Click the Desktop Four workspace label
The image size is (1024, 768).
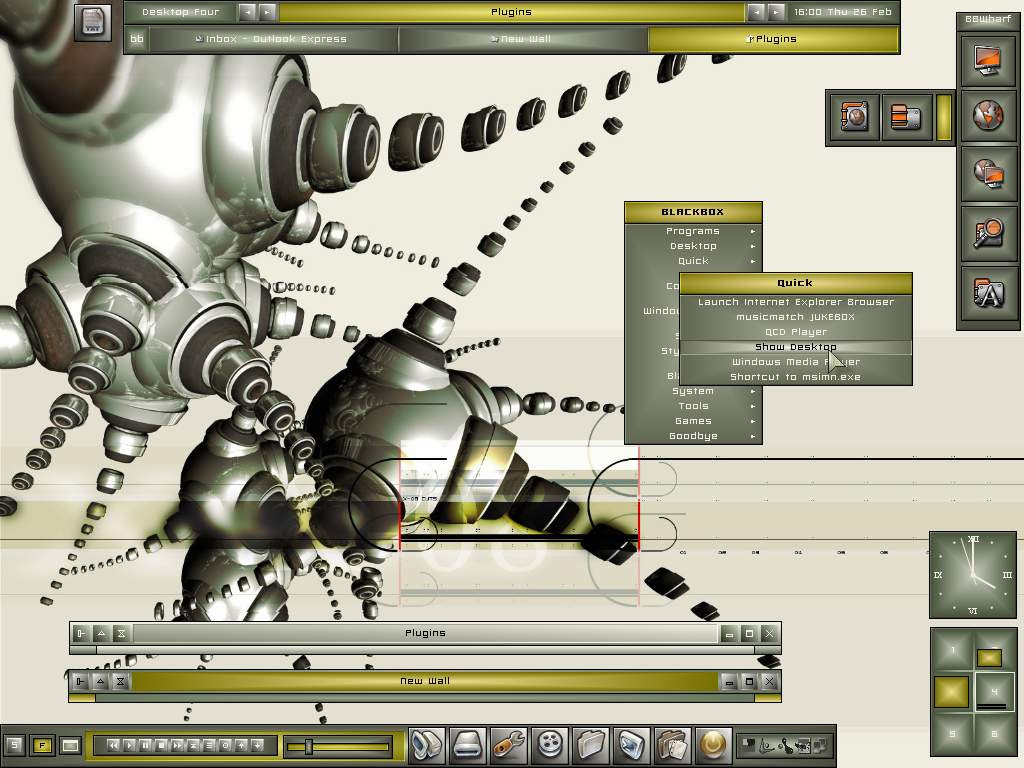(x=180, y=12)
